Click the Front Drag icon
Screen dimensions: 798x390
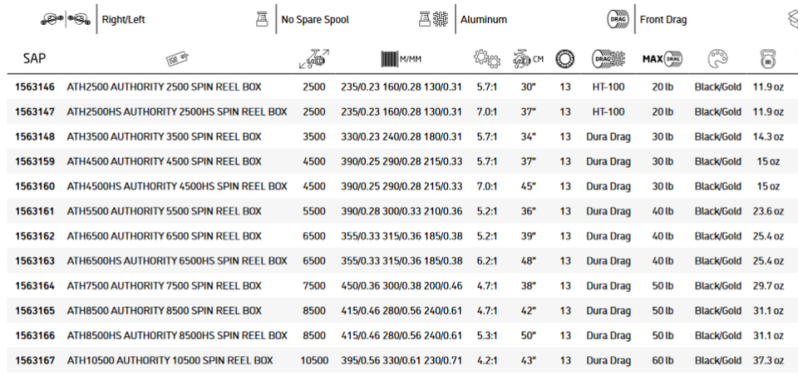tap(618, 19)
